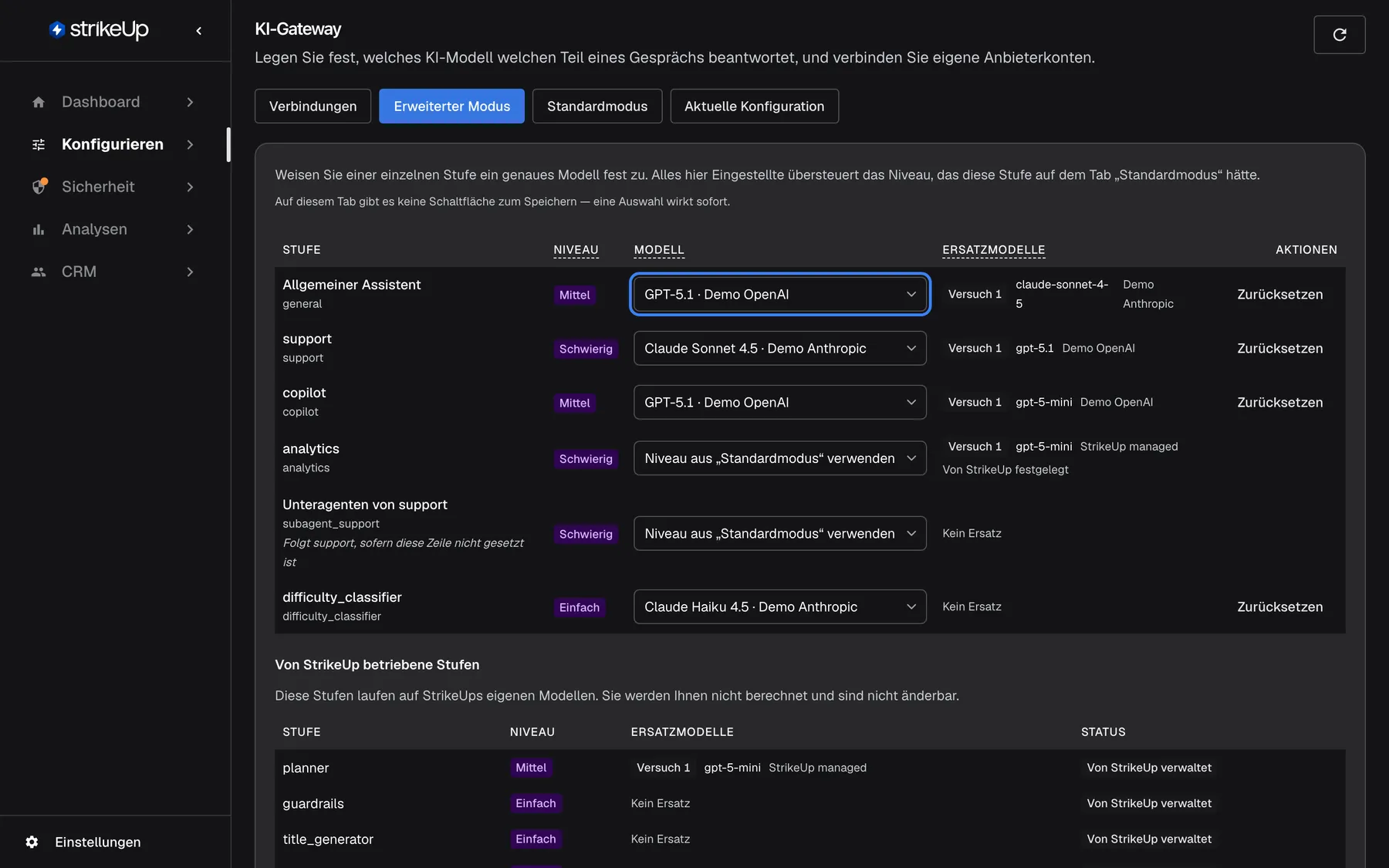Click the guardrails row name
Image resolution: width=1389 pixels, height=868 pixels.
point(313,803)
